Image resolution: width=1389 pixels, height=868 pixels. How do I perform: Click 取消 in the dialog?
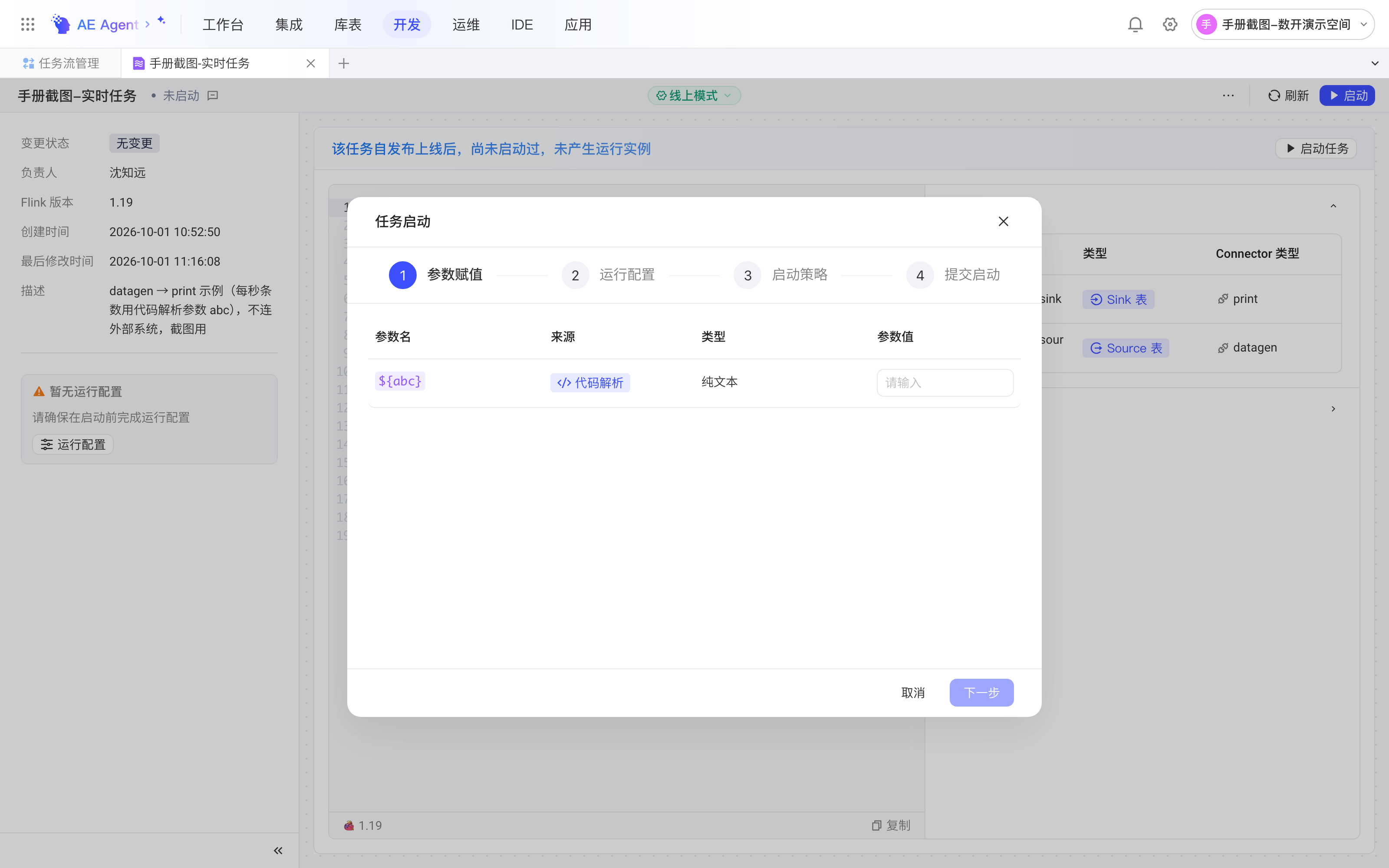click(912, 692)
